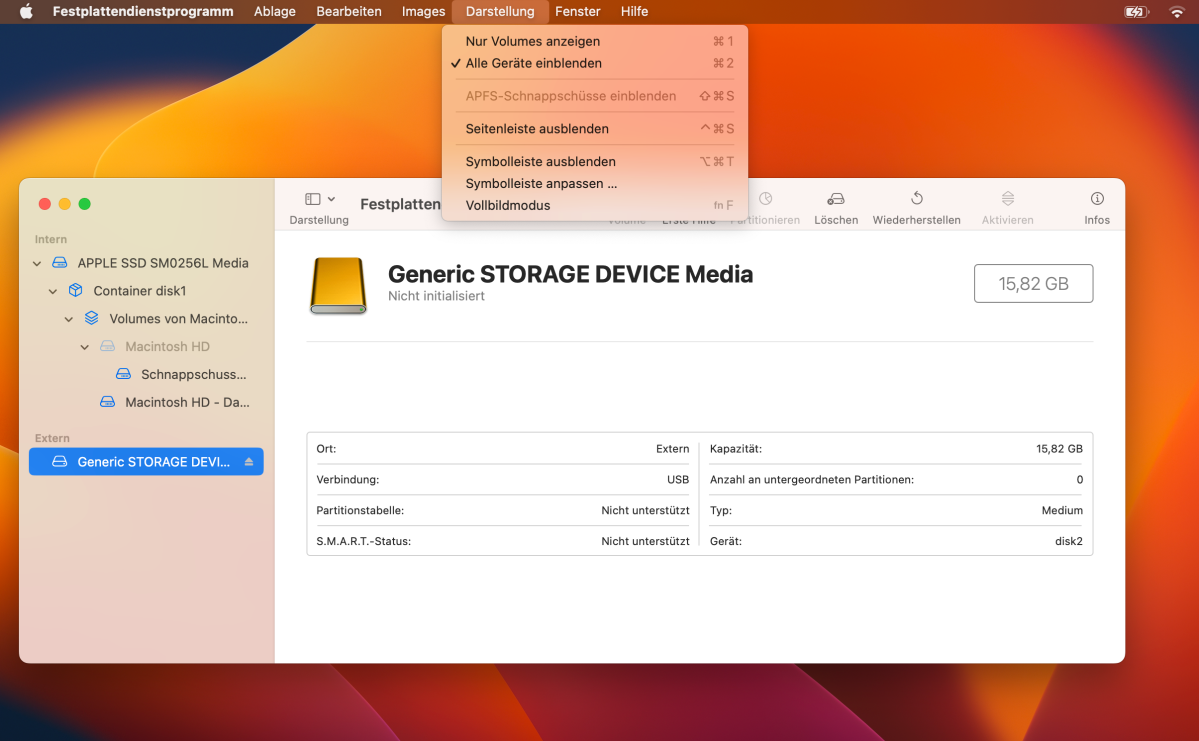Choose Symbolleiste ausblenden from menu
Image resolution: width=1199 pixels, height=741 pixels.
click(x=595, y=161)
